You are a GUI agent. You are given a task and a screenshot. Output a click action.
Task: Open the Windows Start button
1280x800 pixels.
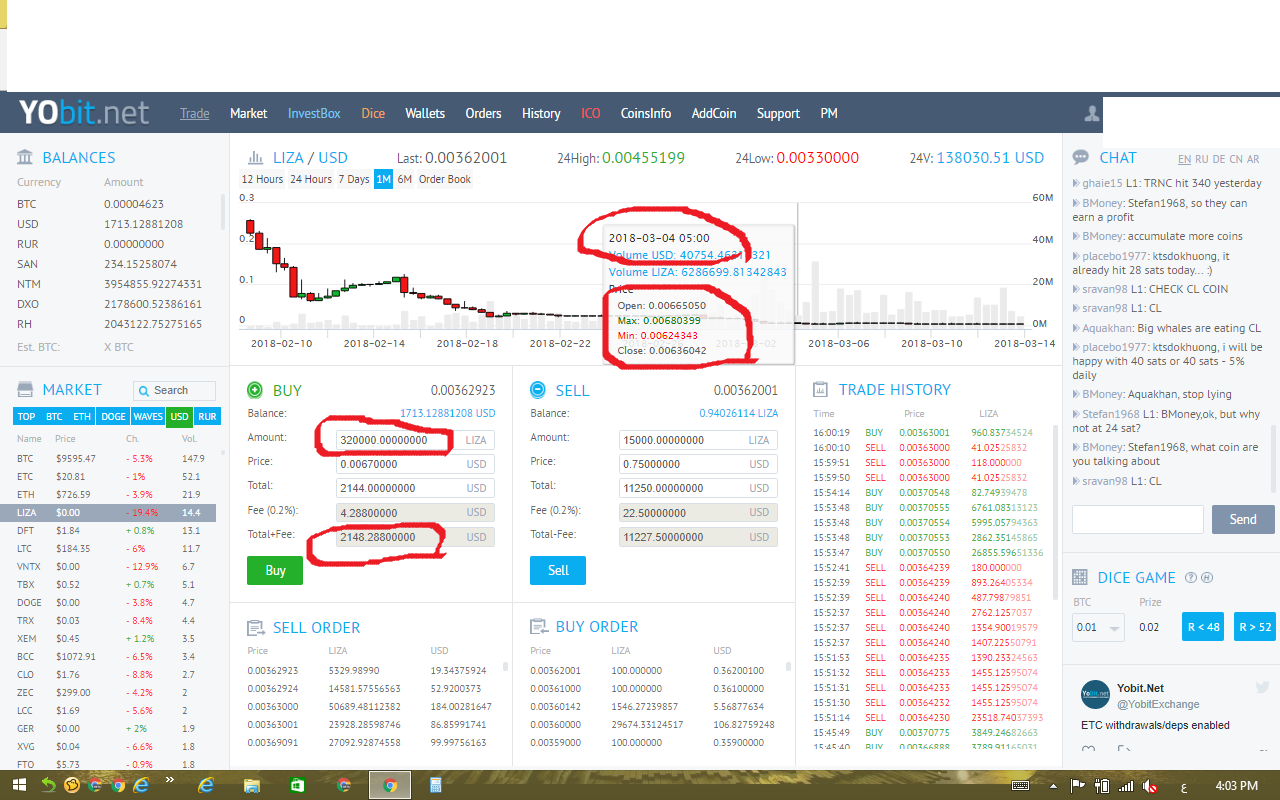(x=19, y=785)
